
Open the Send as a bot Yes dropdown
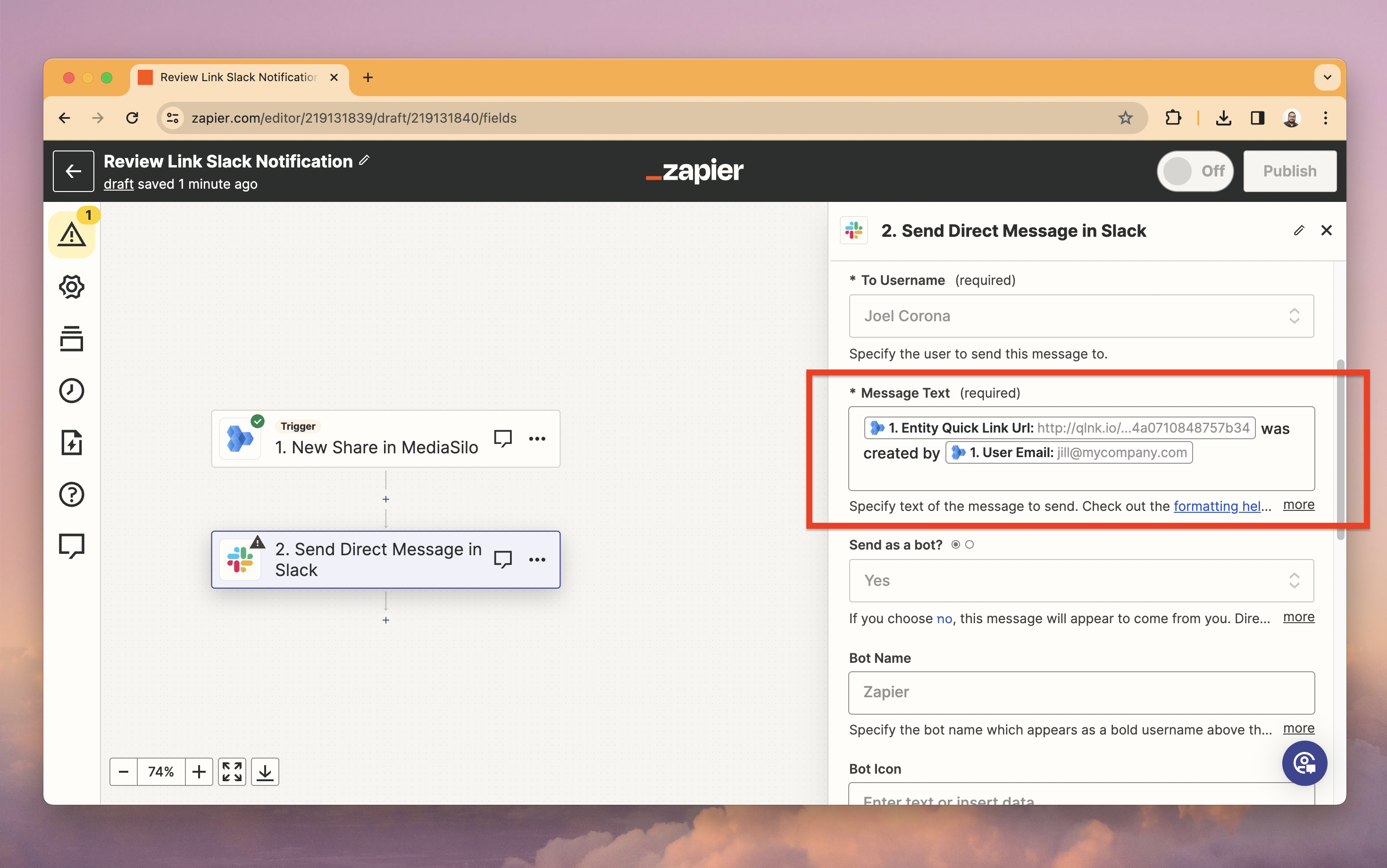click(1082, 580)
